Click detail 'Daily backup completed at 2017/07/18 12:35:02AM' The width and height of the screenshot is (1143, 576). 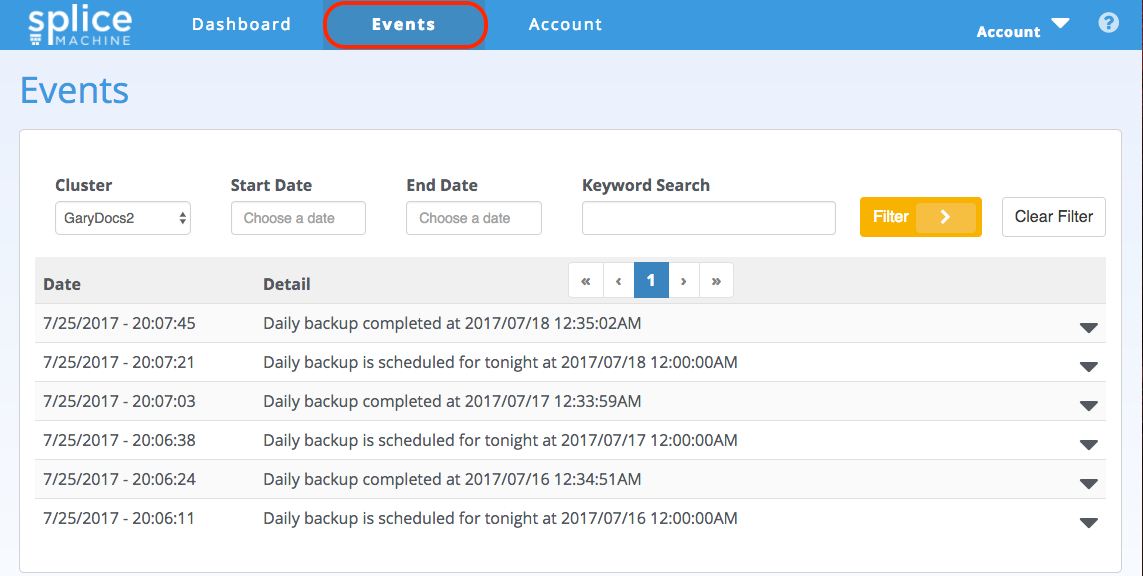[452, 323]
